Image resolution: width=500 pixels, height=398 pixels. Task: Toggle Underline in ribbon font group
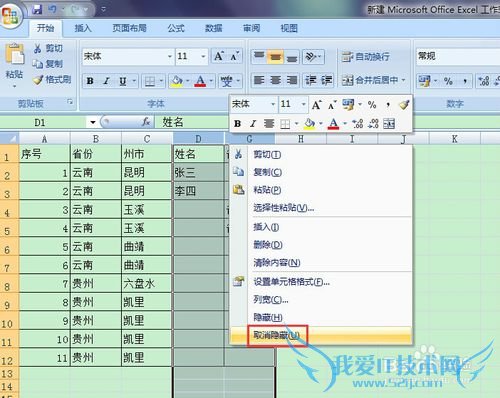(x=123, y=81)
